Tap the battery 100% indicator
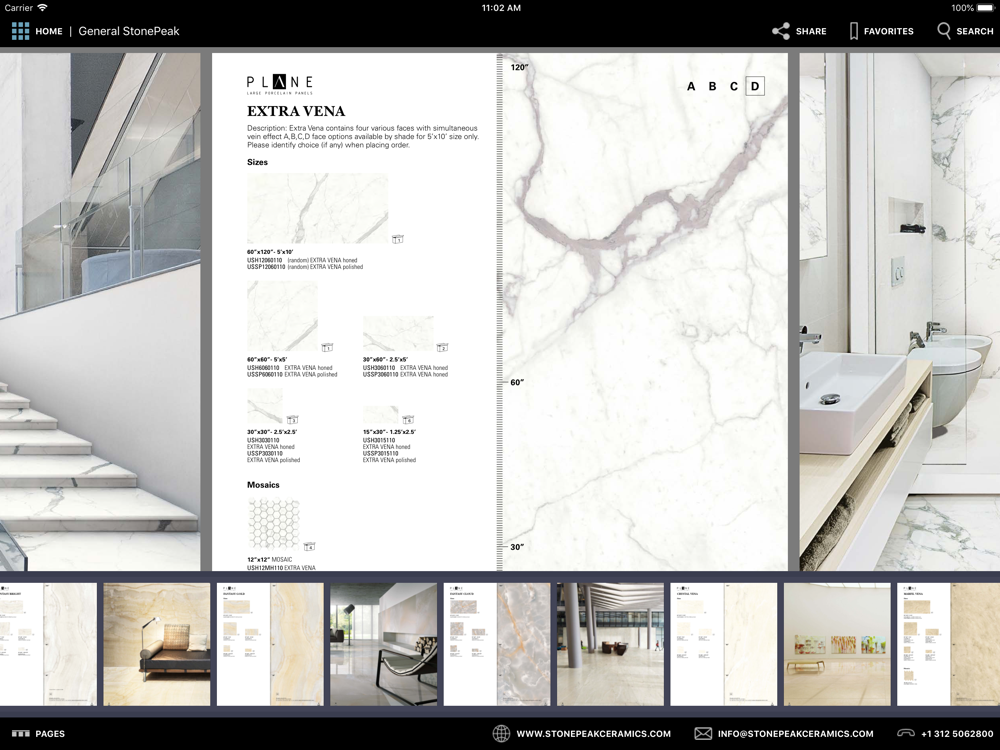The width and height of the screenshot is (1000, 750). point(972,8)
